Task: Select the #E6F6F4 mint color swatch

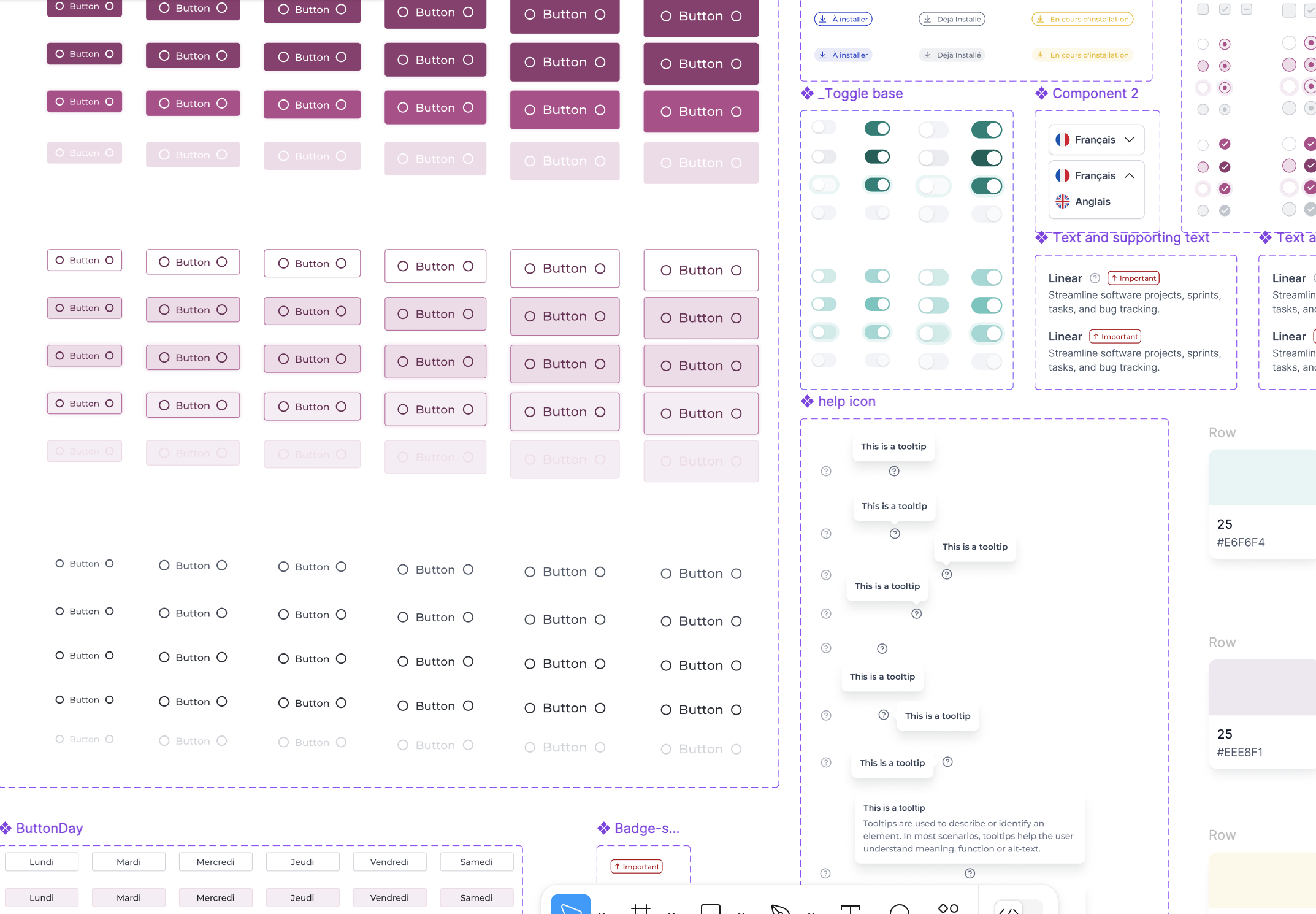Action: coord(1262,477)
